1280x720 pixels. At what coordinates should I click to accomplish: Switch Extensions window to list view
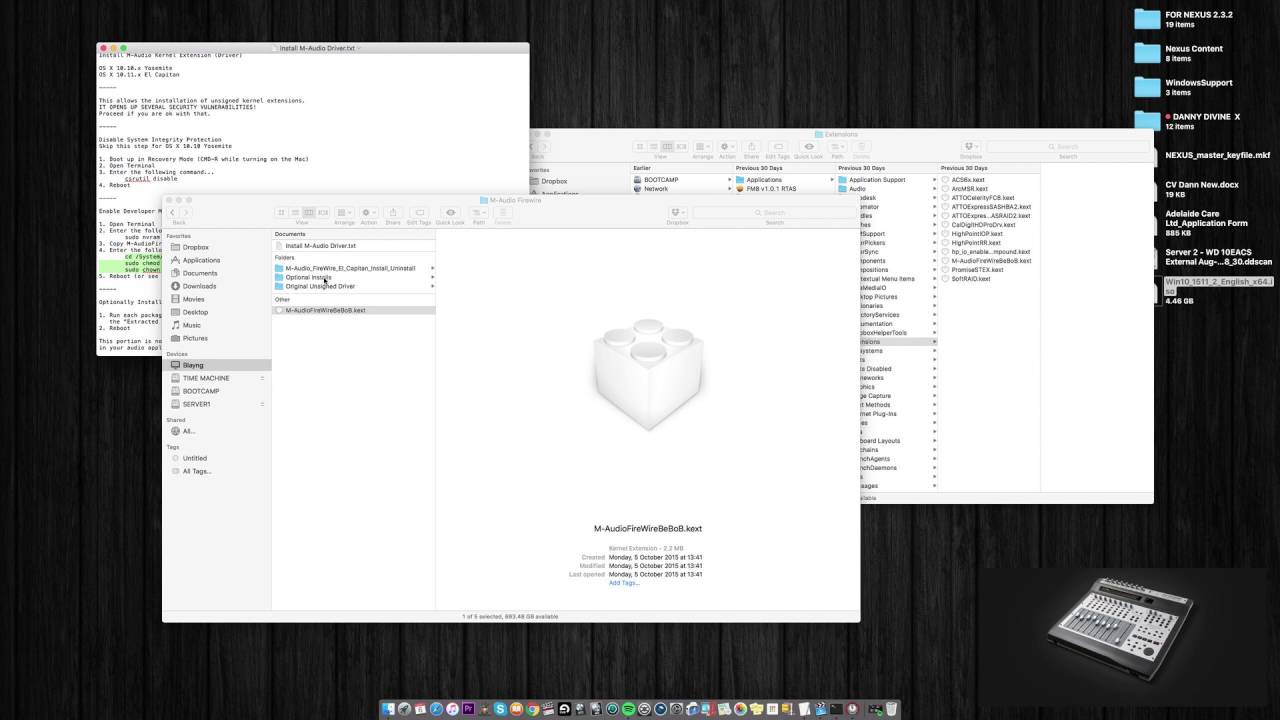coord(654,147)
